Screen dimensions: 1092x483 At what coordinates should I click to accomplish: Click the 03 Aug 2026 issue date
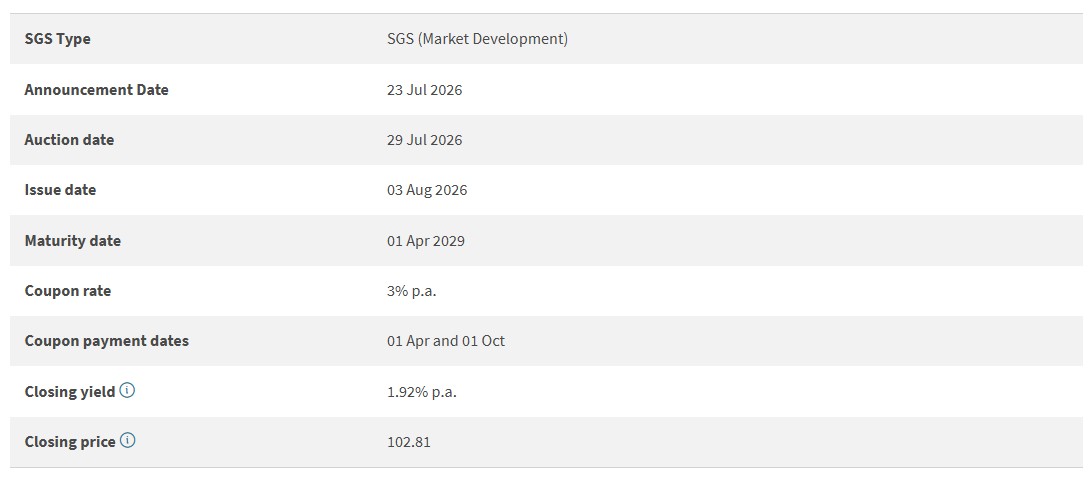[427, 190]
